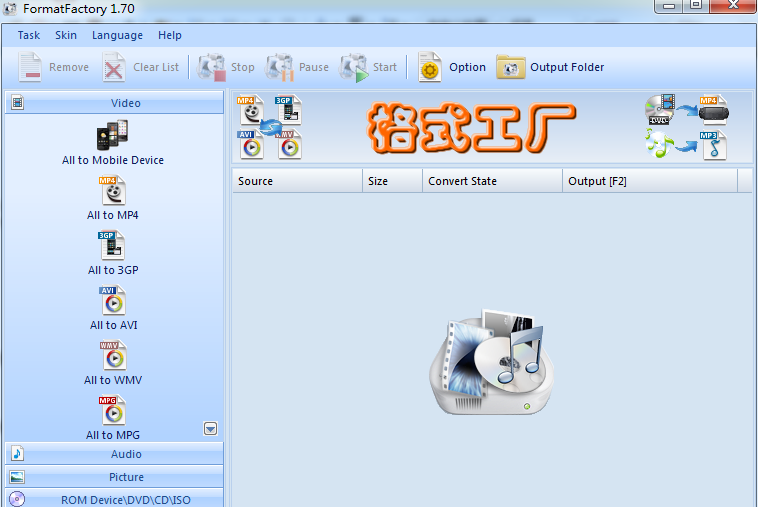
Task: Click the Output Folder label
Action: (567, 67)
